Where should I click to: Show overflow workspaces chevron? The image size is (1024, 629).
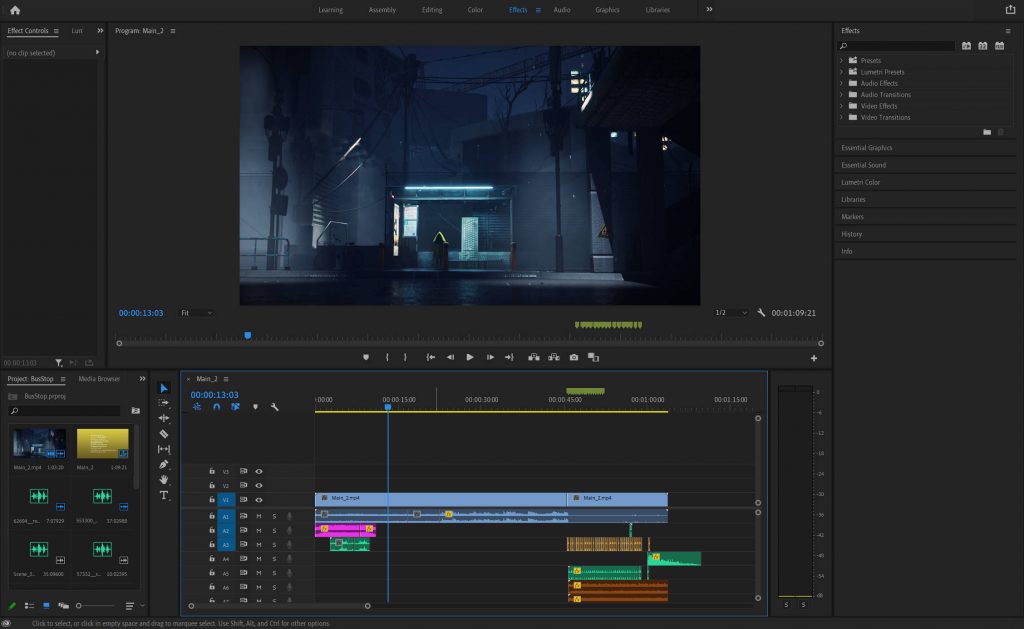709,9
